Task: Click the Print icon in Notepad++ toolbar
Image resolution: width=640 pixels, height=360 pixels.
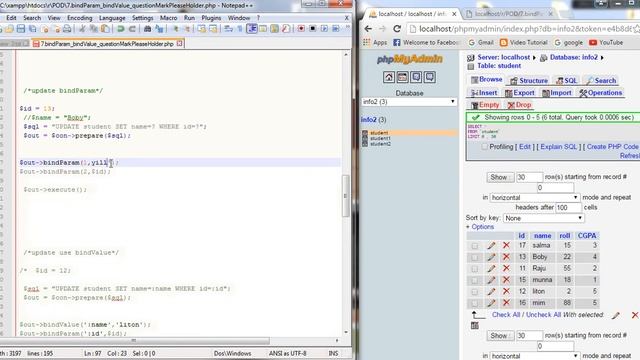Action: [x=67, y=29]
